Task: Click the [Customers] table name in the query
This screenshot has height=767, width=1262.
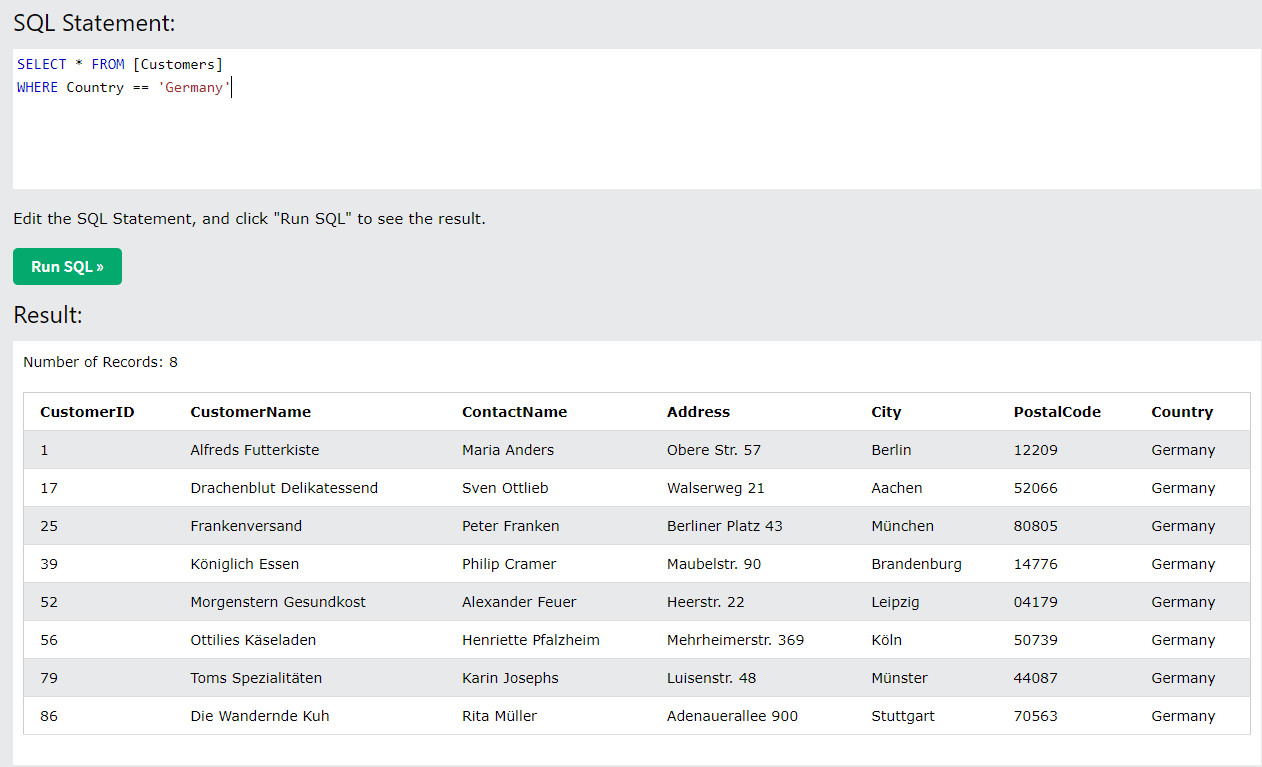Action: tap(178, 64)
